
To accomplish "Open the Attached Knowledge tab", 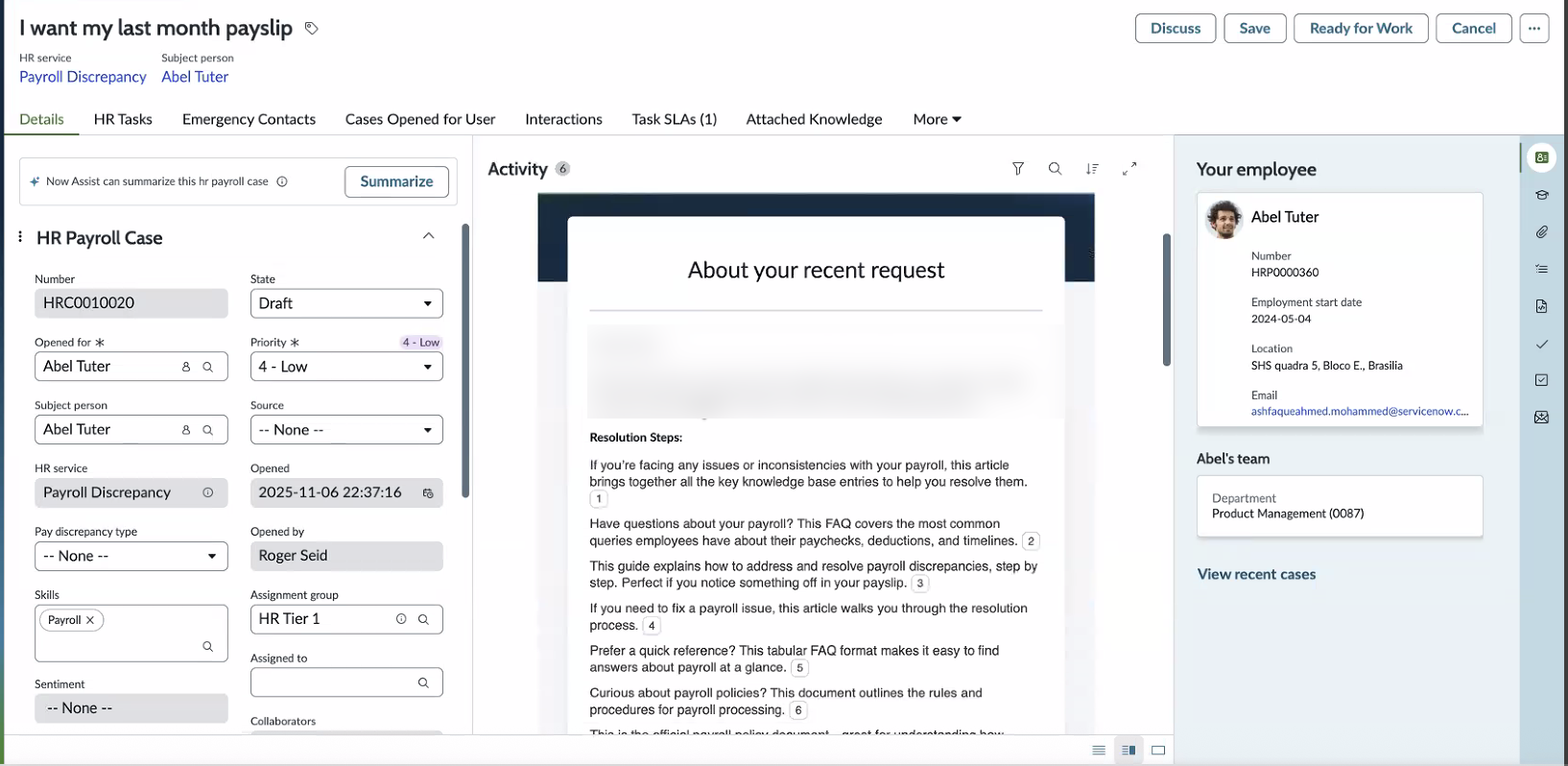I will [x=814, y=119].
